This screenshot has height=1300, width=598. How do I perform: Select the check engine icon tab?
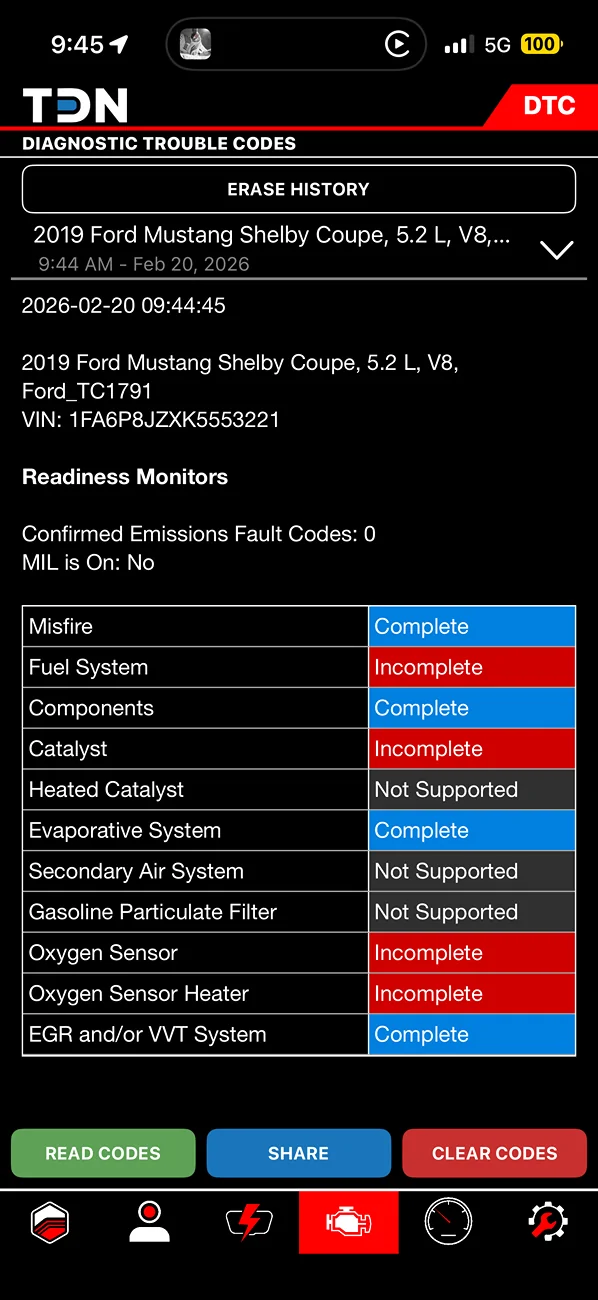point(348,1222)
